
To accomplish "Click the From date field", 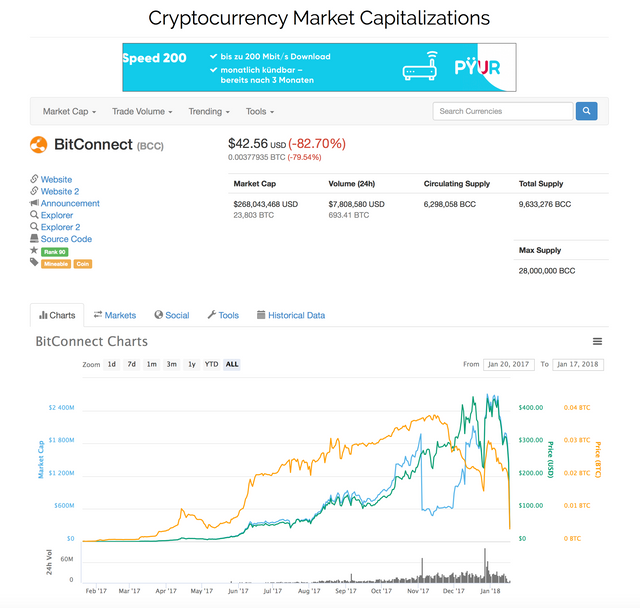I will [x=509, y=365].
